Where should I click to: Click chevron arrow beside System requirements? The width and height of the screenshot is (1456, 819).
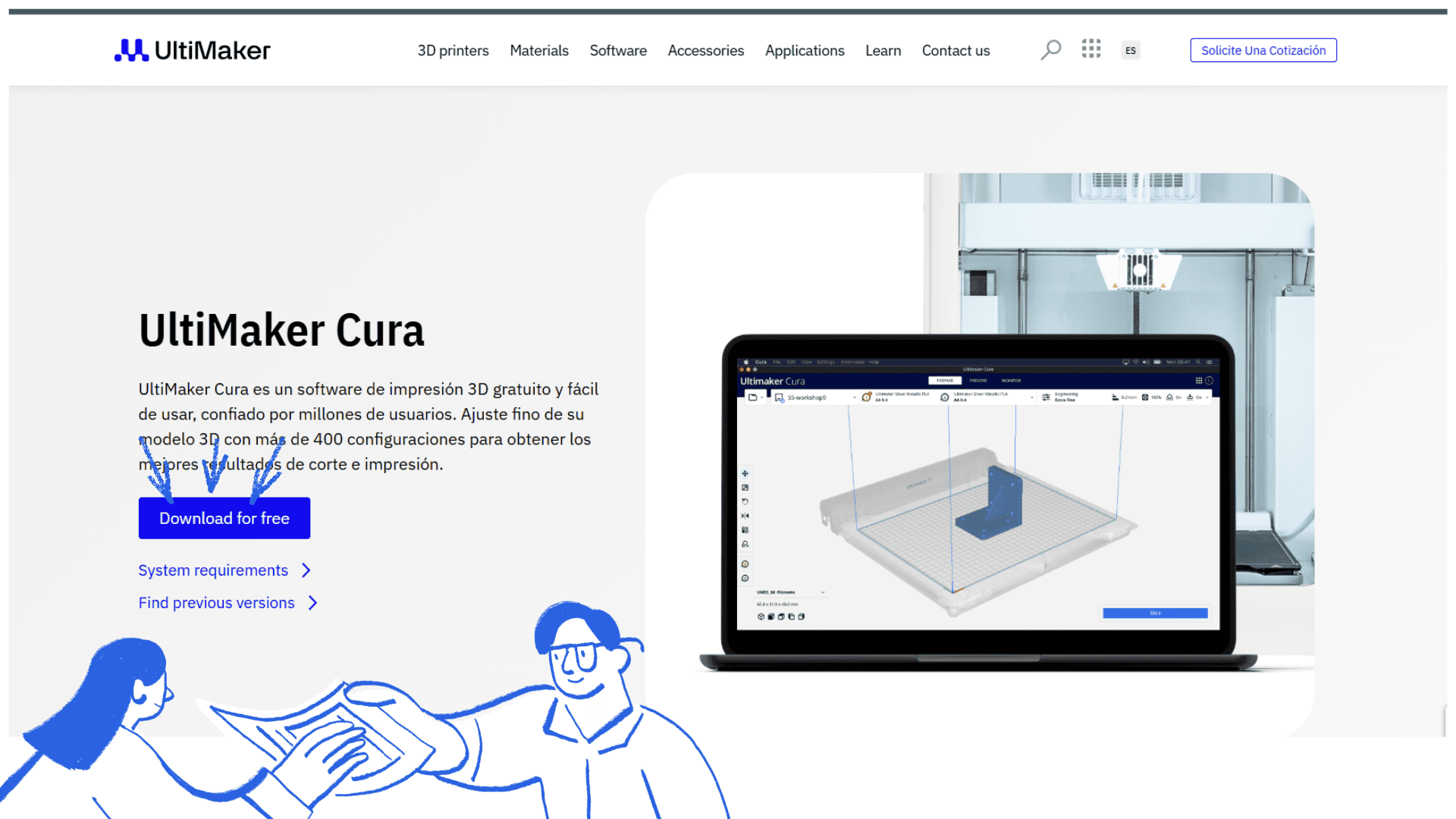[306, 570]
